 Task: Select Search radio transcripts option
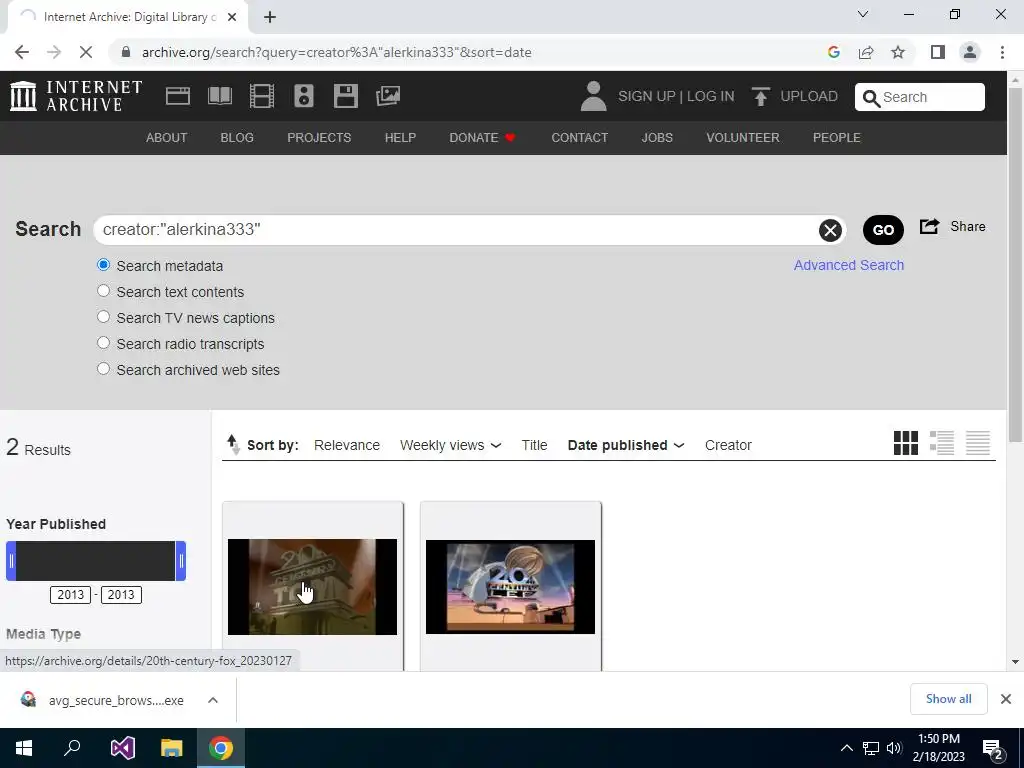pos(103,343)
